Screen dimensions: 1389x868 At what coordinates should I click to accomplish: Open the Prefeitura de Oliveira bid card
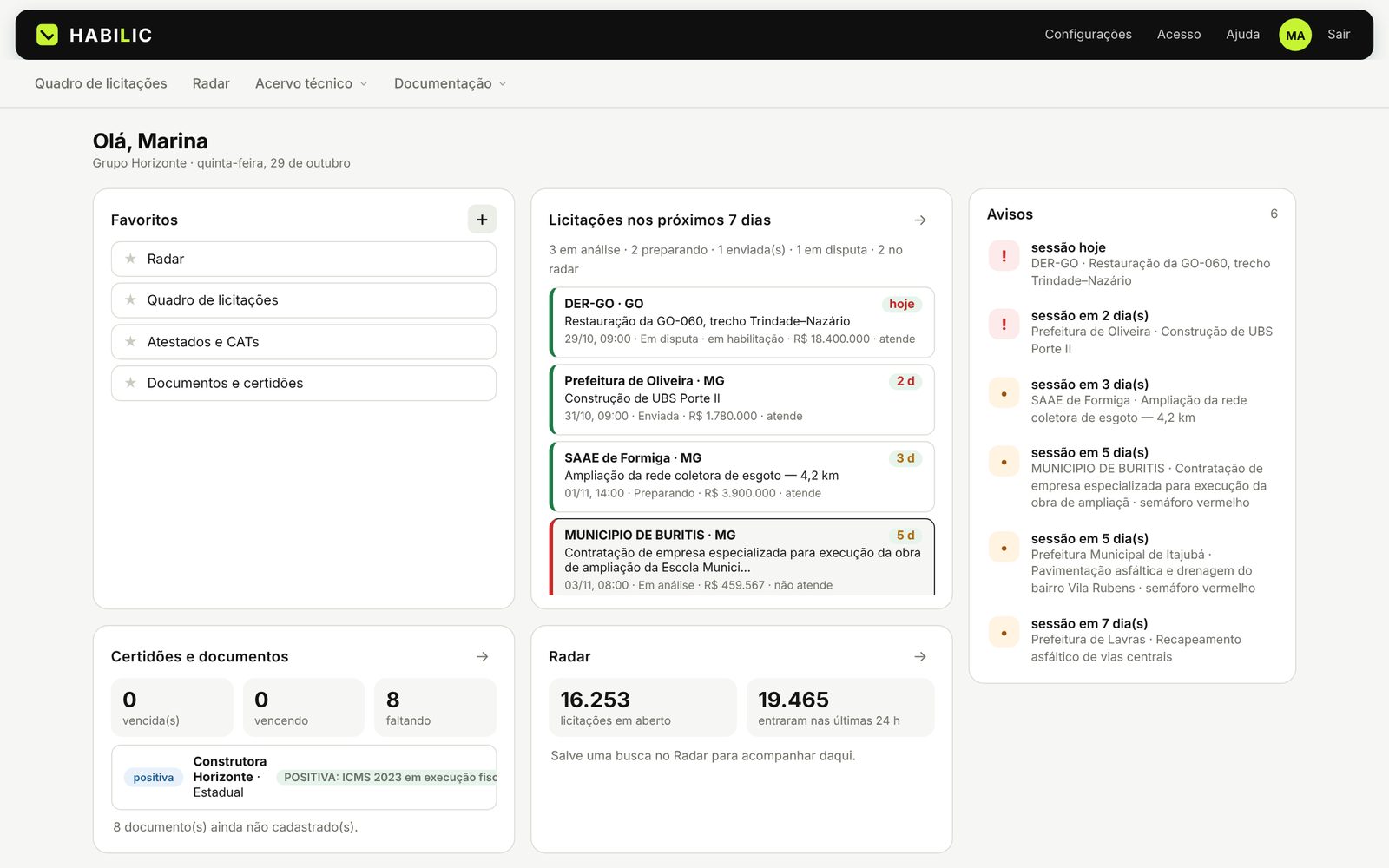pyautogui.click(x=741, y=399)
